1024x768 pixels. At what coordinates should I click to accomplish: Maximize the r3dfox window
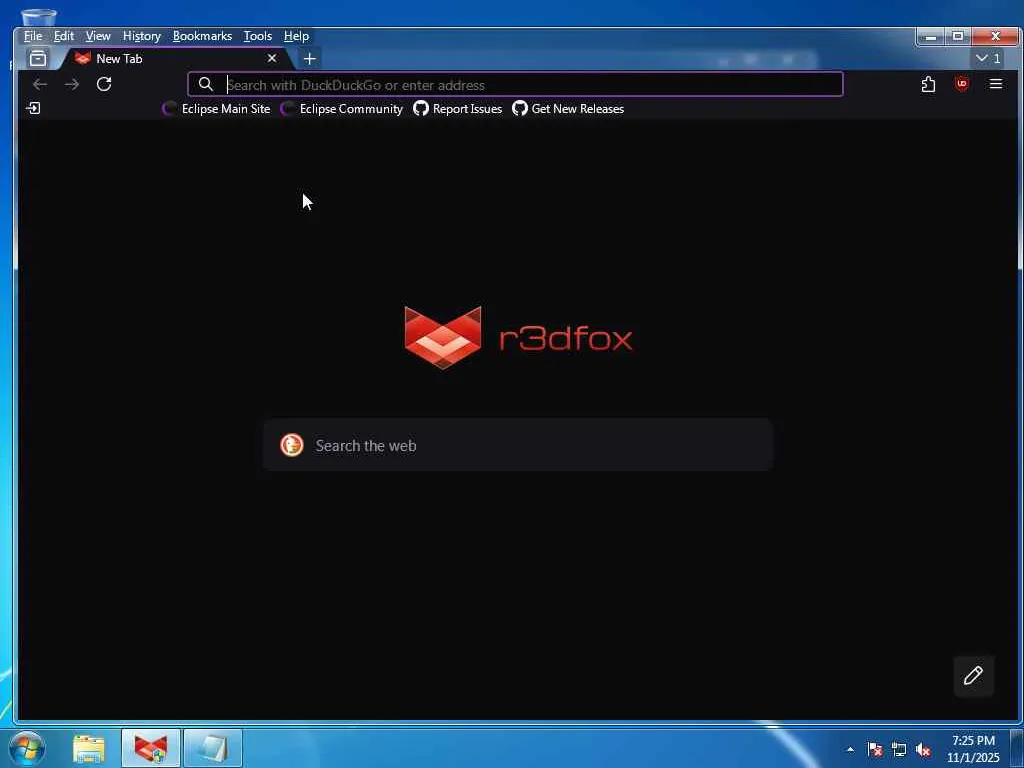click(x=958, y=37)
